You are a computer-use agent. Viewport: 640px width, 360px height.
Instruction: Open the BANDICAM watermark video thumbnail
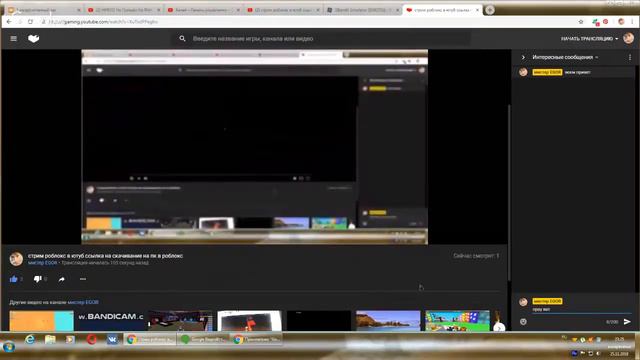pos(111,320)
